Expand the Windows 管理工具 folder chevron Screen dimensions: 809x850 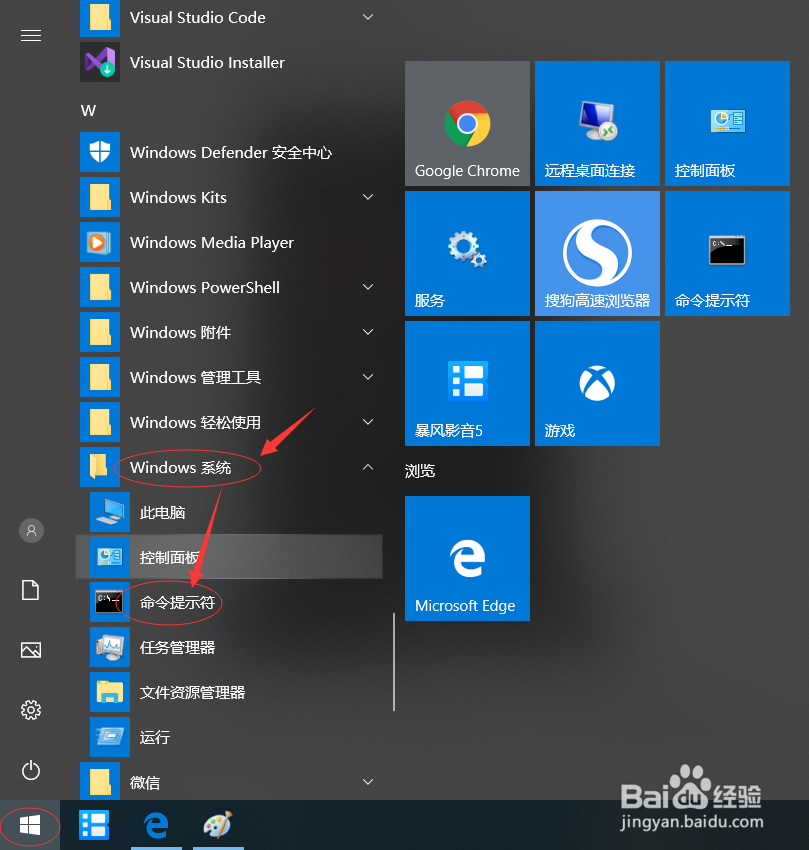pos(368,377)
